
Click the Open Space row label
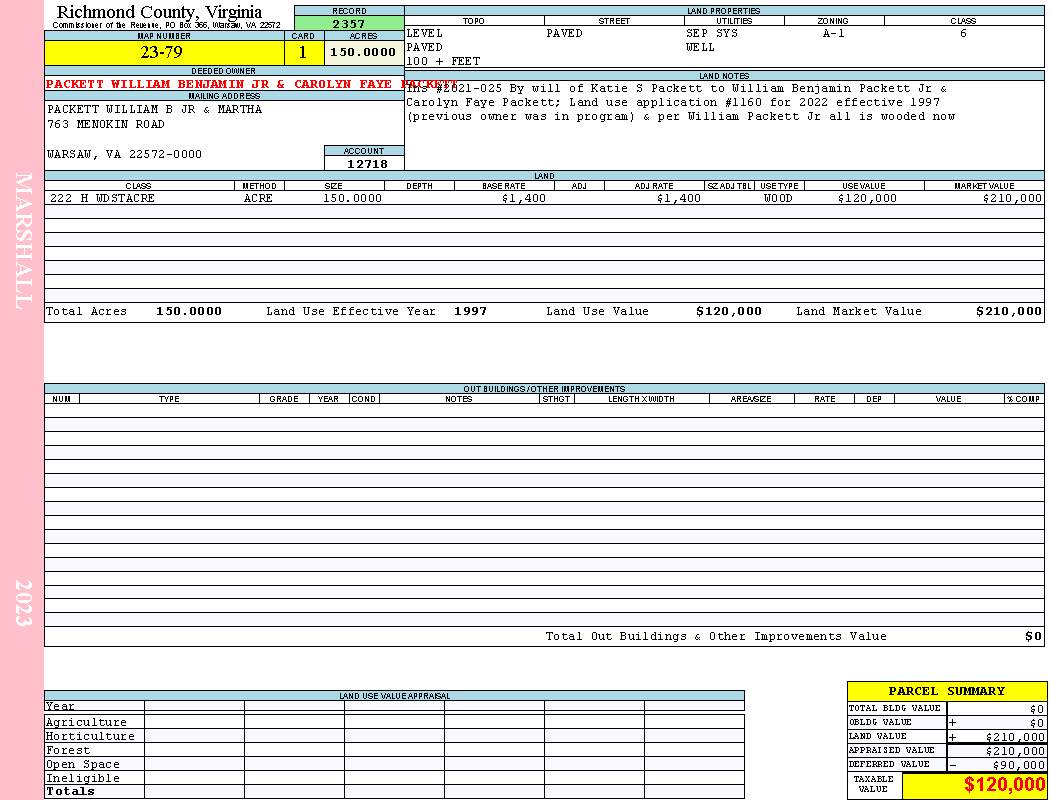pyautogui.click(x=82, y=765)
